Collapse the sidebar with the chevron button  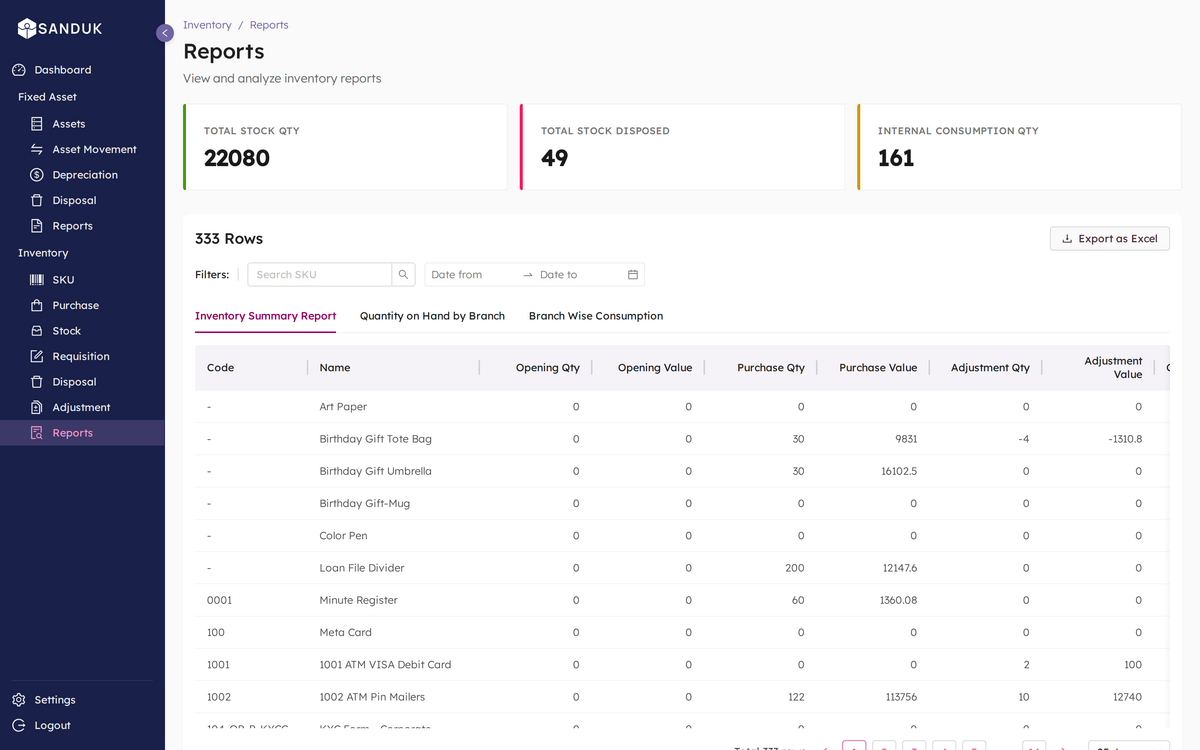[165, 33]
